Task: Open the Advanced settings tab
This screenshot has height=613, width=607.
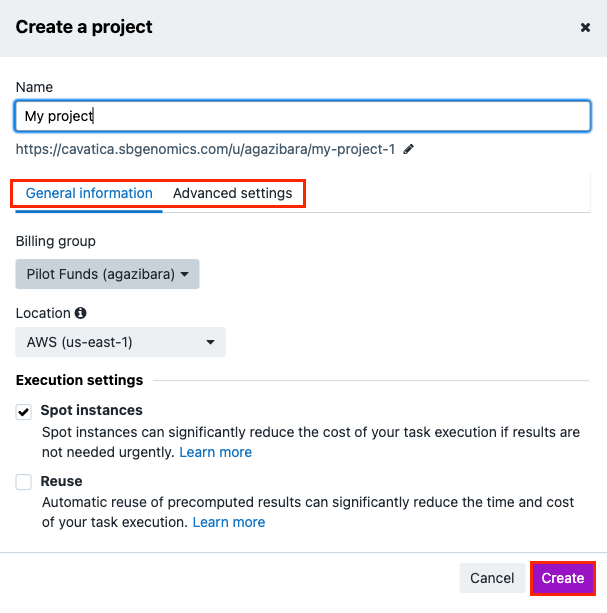Action: pyautogui.click(x=232, y=193)
